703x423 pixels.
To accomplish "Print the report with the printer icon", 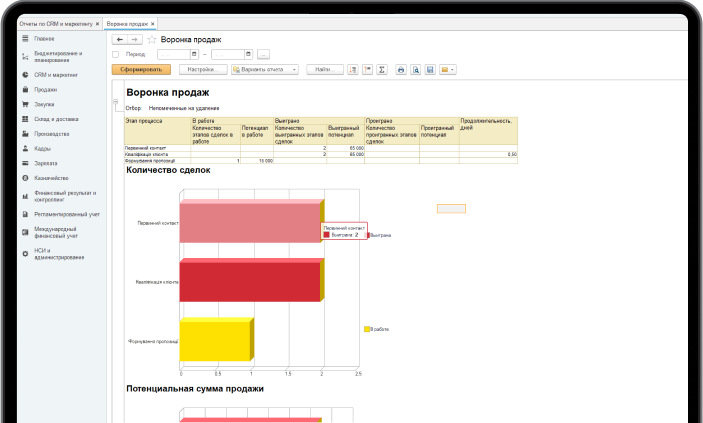I will point(401,70).
